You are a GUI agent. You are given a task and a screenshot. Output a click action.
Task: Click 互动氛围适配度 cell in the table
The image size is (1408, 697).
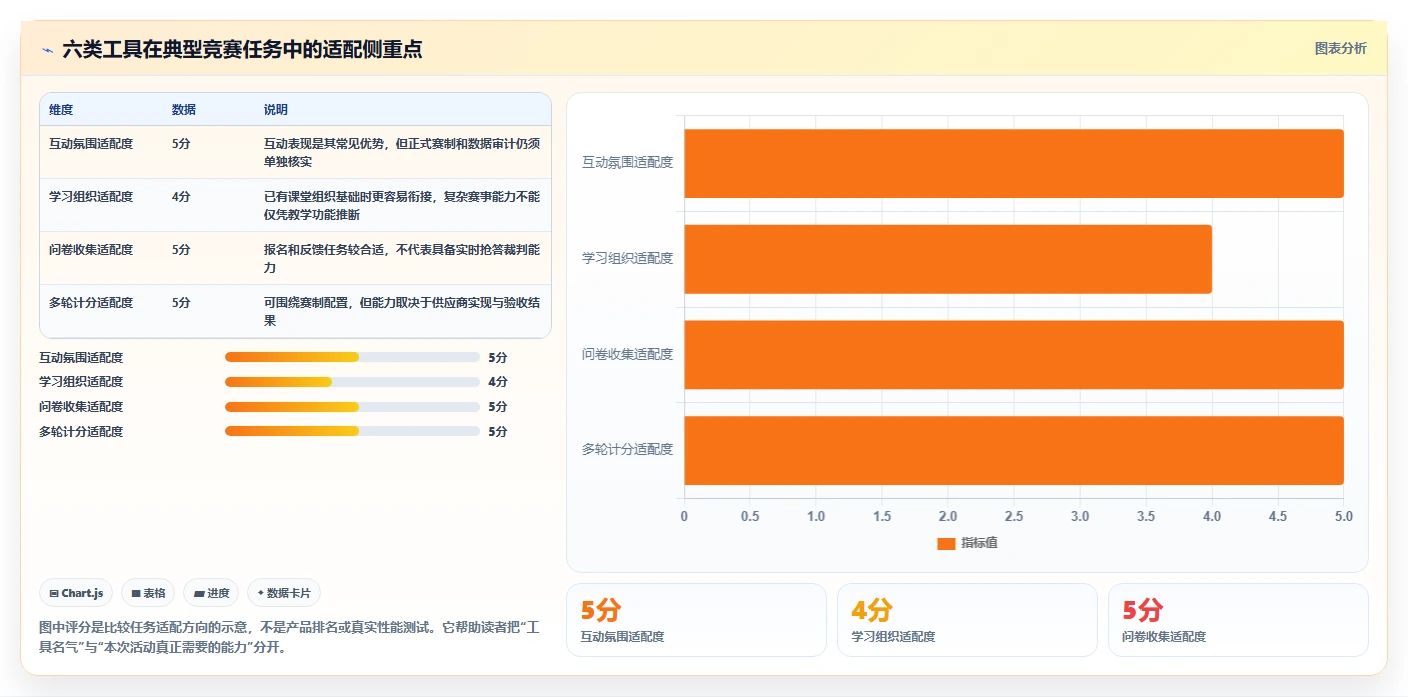pyautogui.click(x=91, y=144)
